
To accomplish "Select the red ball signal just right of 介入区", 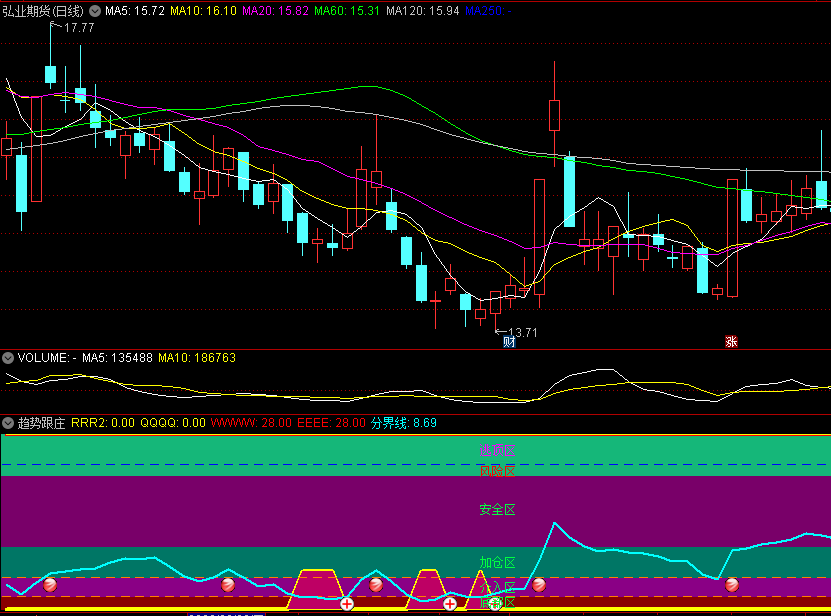I will [539, 585].
